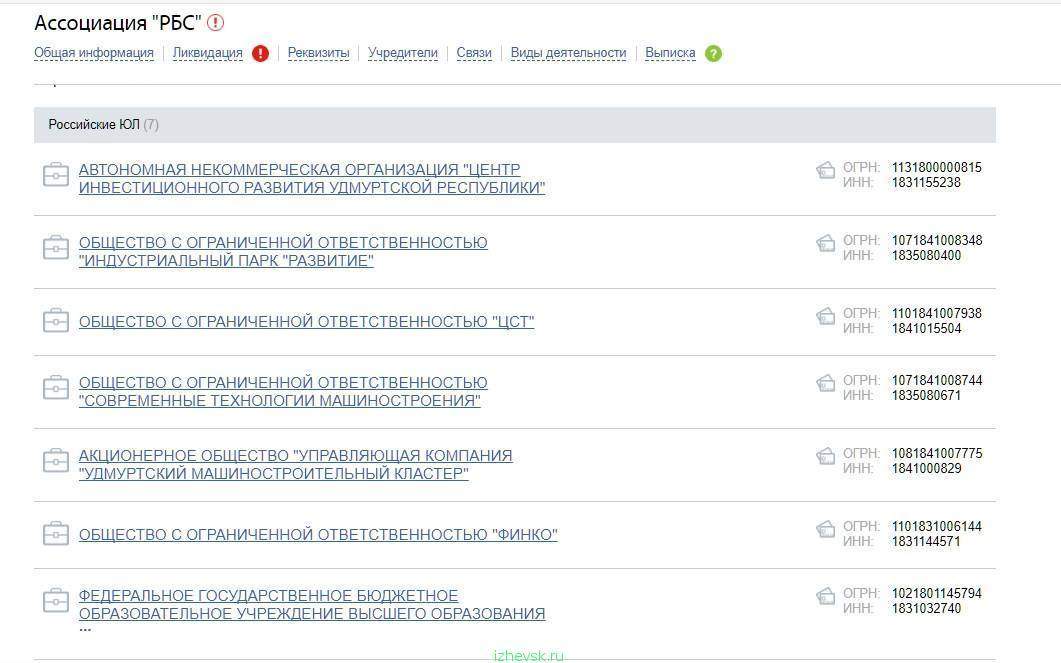Click the tag icon beside ОГРН 1071841008348

coord(826,243)
